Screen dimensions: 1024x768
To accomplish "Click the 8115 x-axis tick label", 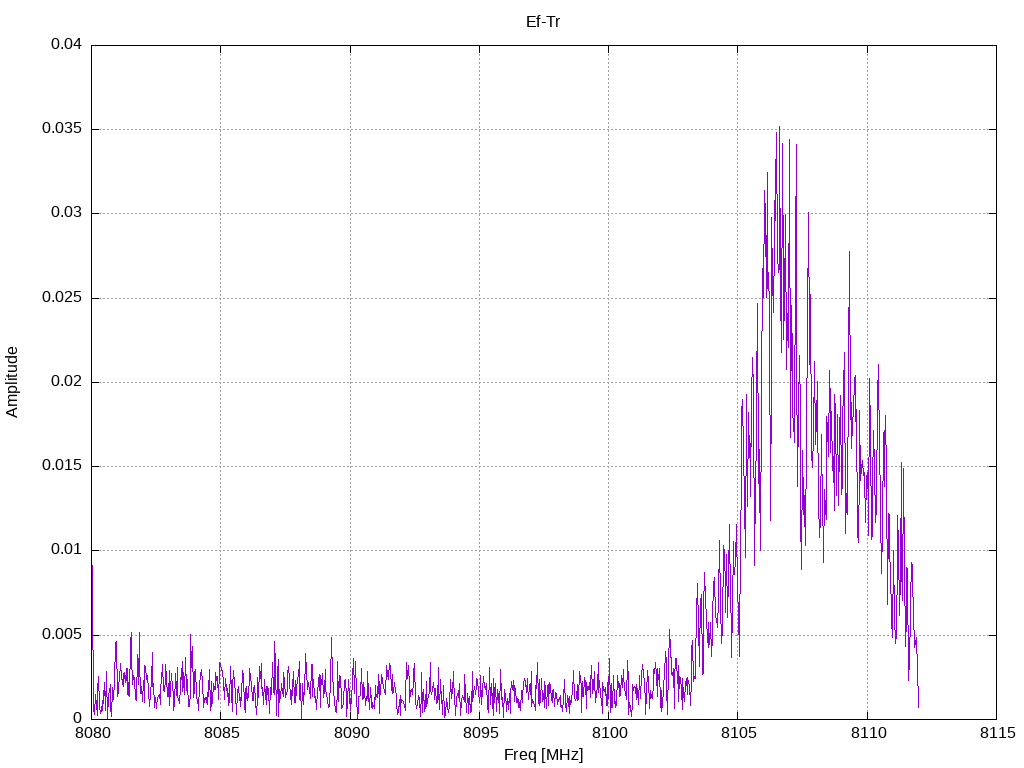I will [998, 733].
